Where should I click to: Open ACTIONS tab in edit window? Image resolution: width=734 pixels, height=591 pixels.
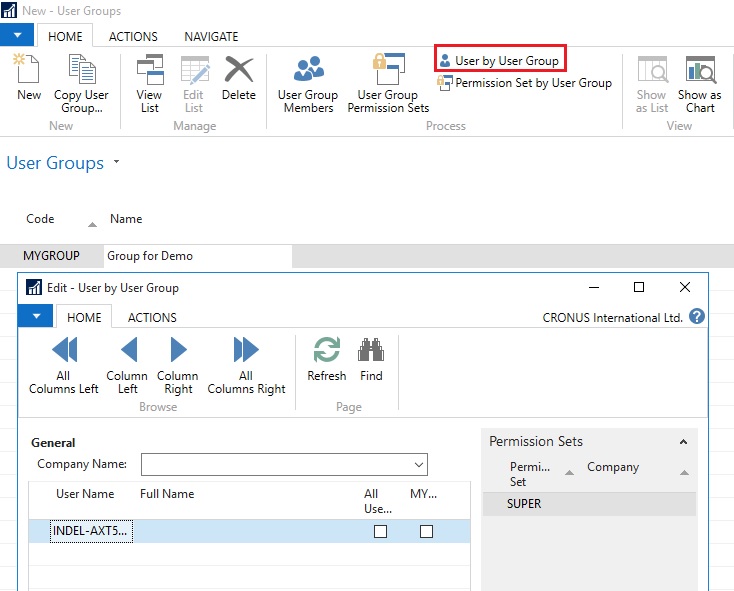point(152,317)
